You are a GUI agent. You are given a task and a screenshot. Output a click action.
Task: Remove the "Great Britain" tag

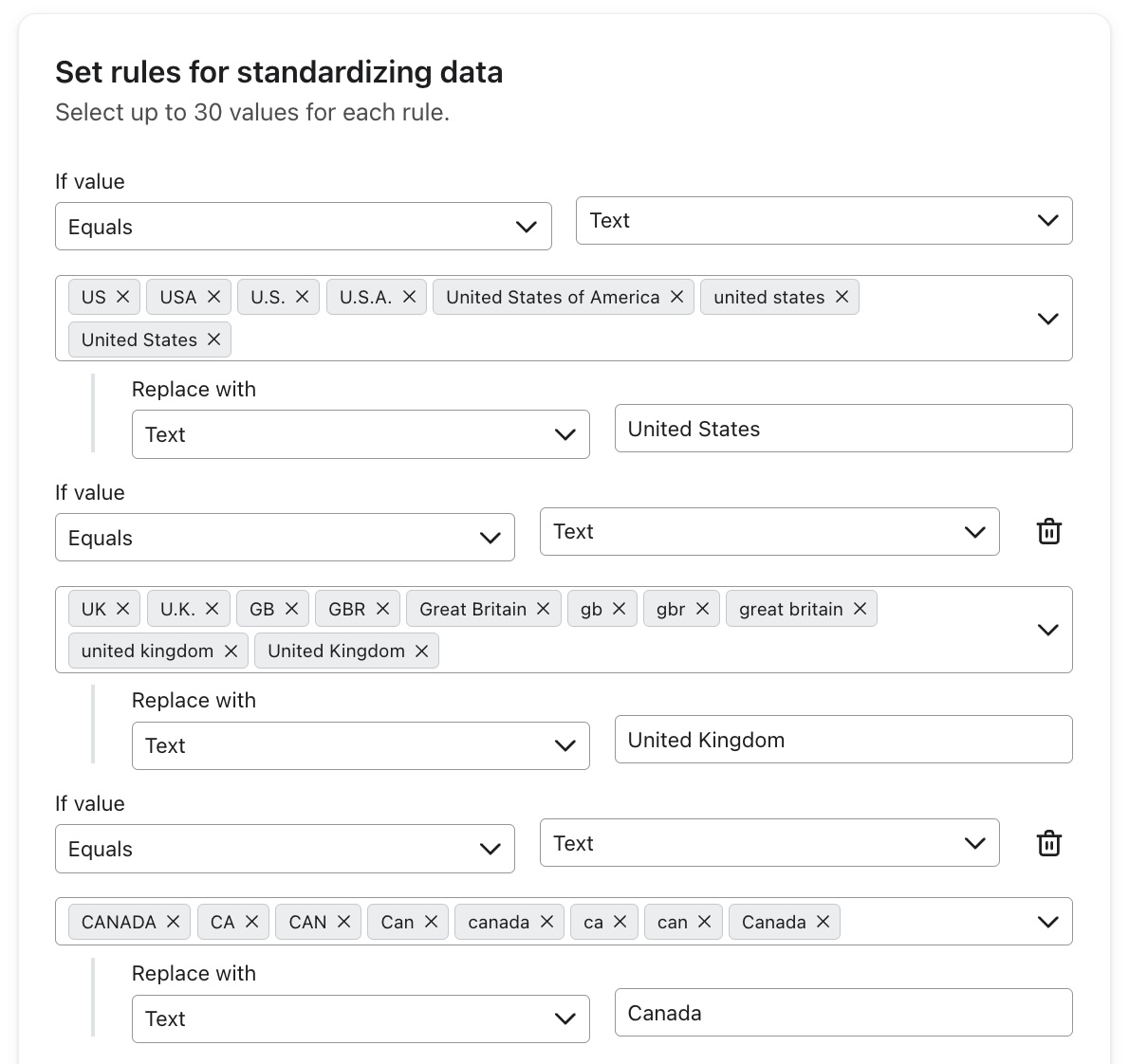point(543,609)
